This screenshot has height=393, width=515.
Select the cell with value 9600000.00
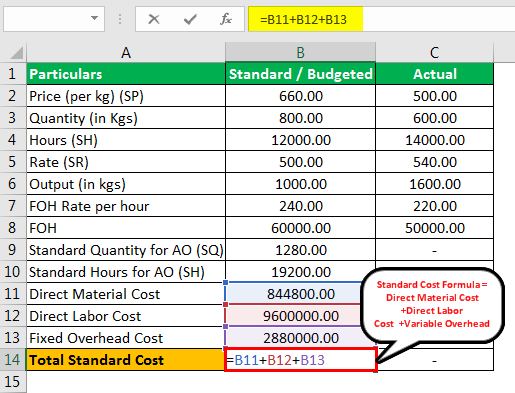300,316
